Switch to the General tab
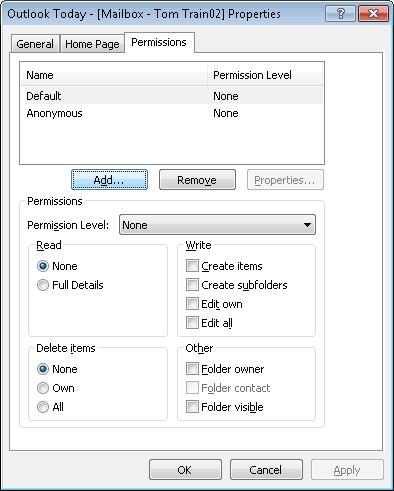 (35, 44)
